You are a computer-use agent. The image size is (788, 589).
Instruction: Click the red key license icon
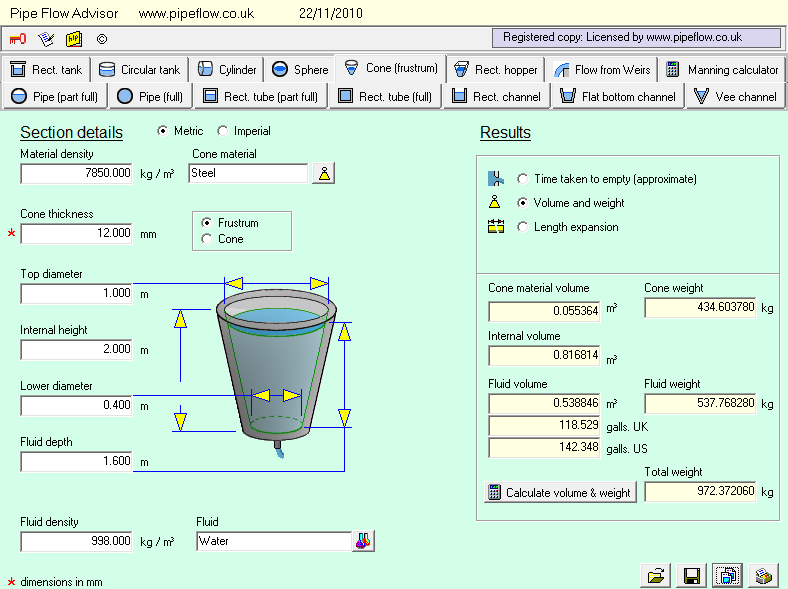tap(18, 39)
